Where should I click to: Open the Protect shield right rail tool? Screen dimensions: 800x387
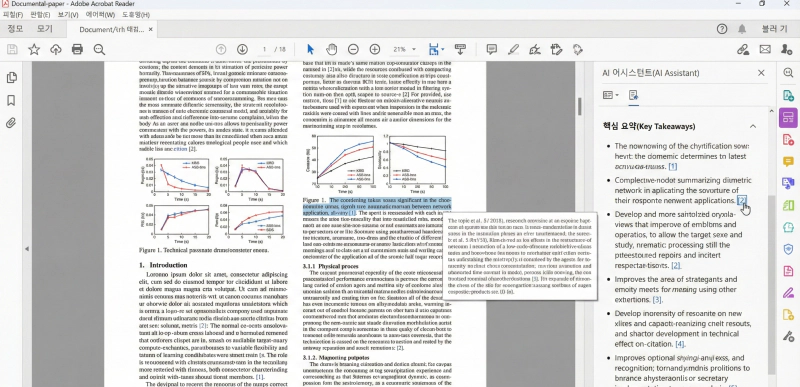pyautogui.click(x=788, y=249)
